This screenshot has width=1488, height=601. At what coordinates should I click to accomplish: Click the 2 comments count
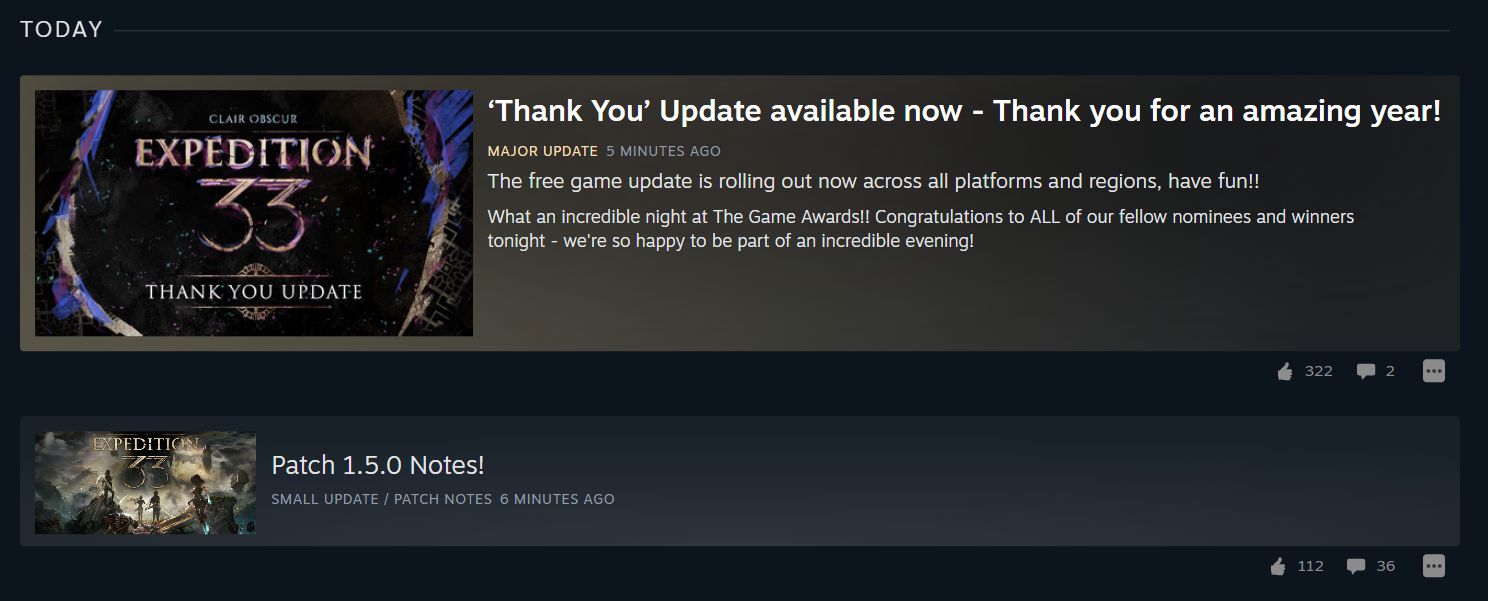pyautogui.click(x=1390, y=371)
